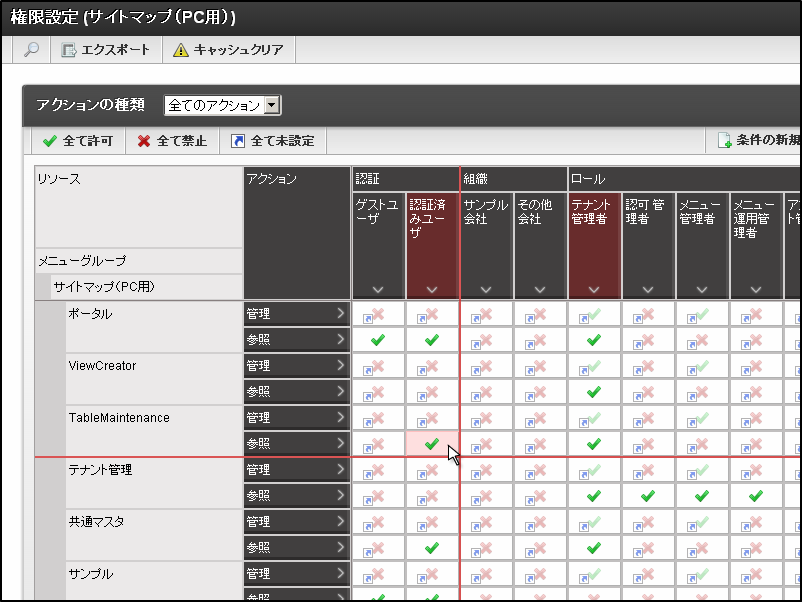
Task: Toggle ポータル 参照 permission for ゲストユーザ
Action: (x=378, y=340)
